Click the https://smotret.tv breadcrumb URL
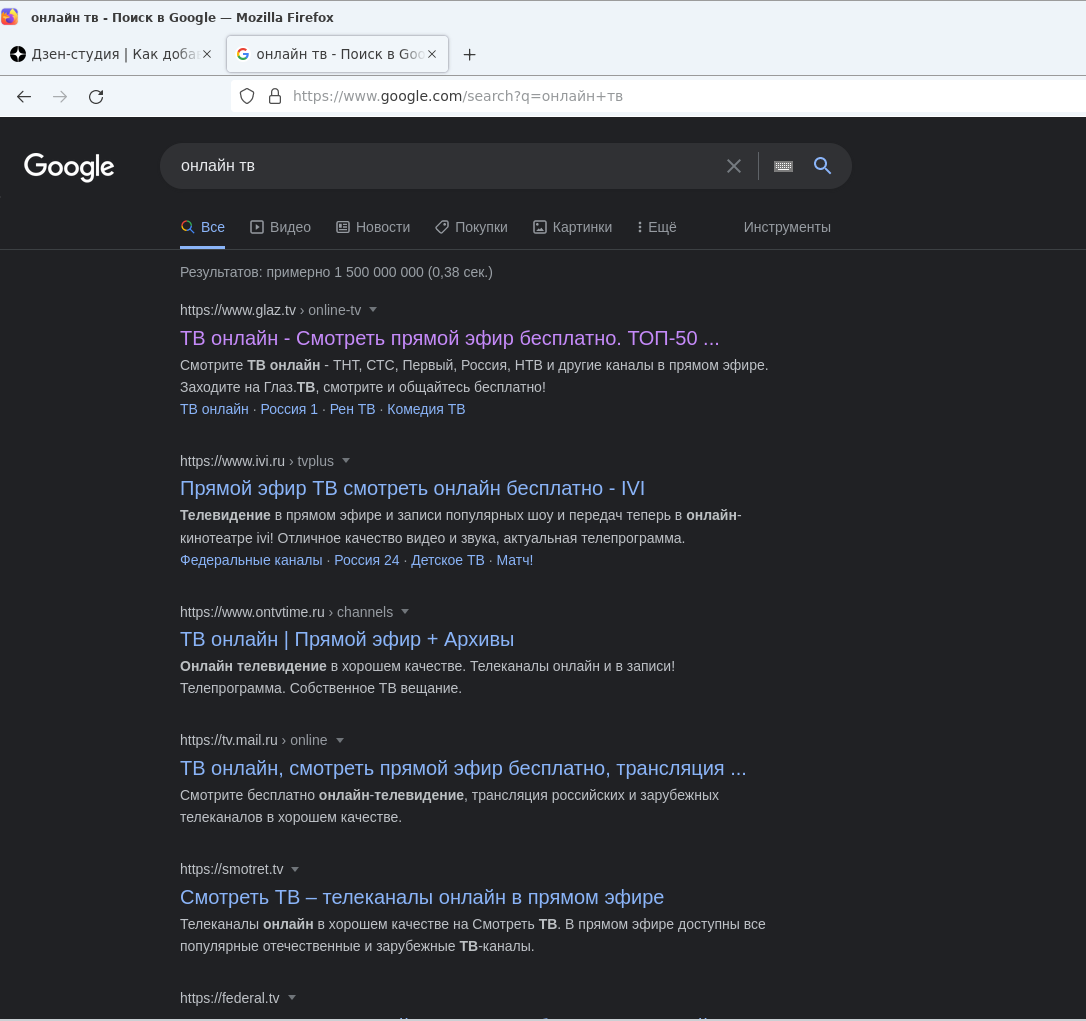This screenshot has height=1021, width=1086. [x=231, y=869]
